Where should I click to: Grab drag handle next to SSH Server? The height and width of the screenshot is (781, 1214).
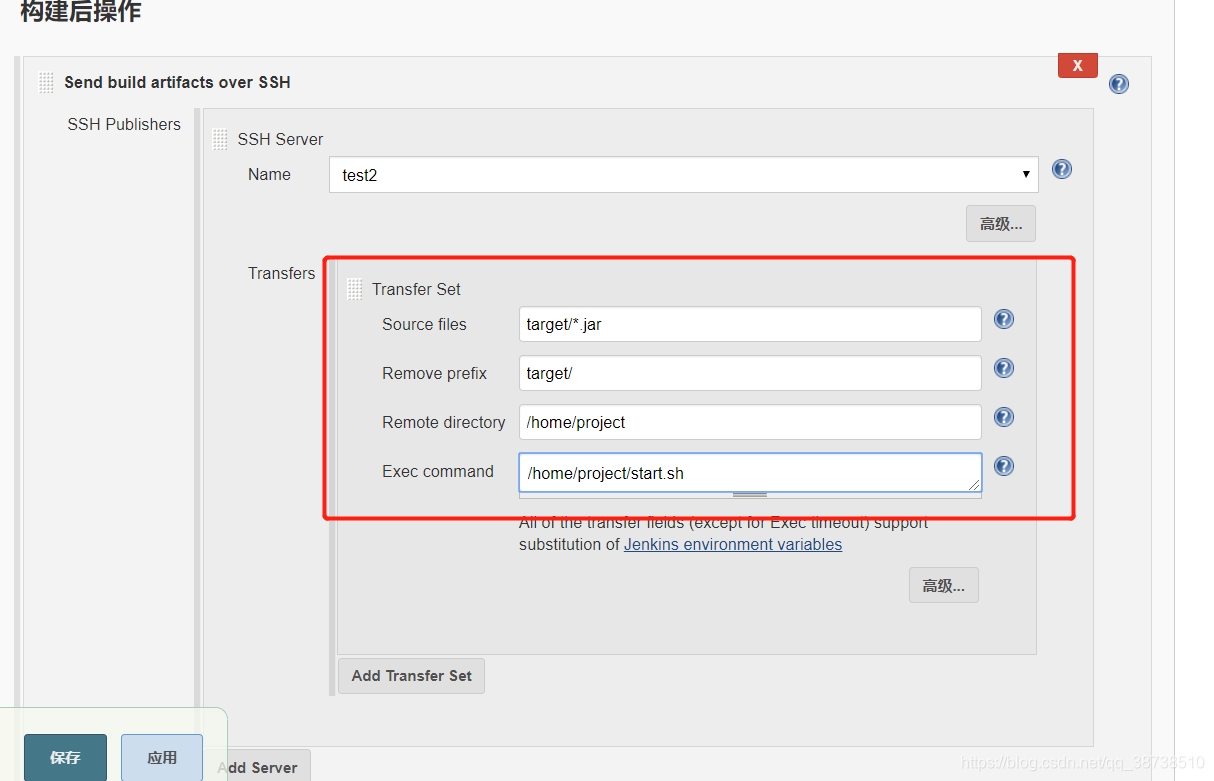(x=220, y=139)
